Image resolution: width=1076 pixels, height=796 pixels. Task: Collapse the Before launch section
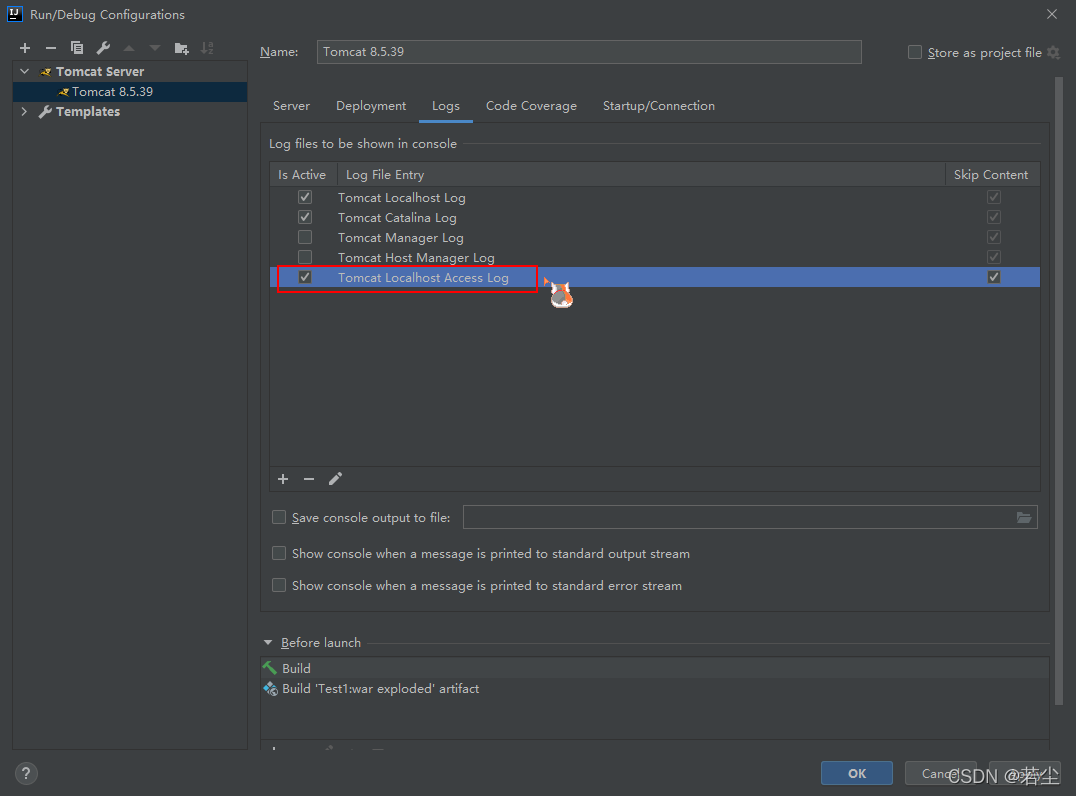268,643
